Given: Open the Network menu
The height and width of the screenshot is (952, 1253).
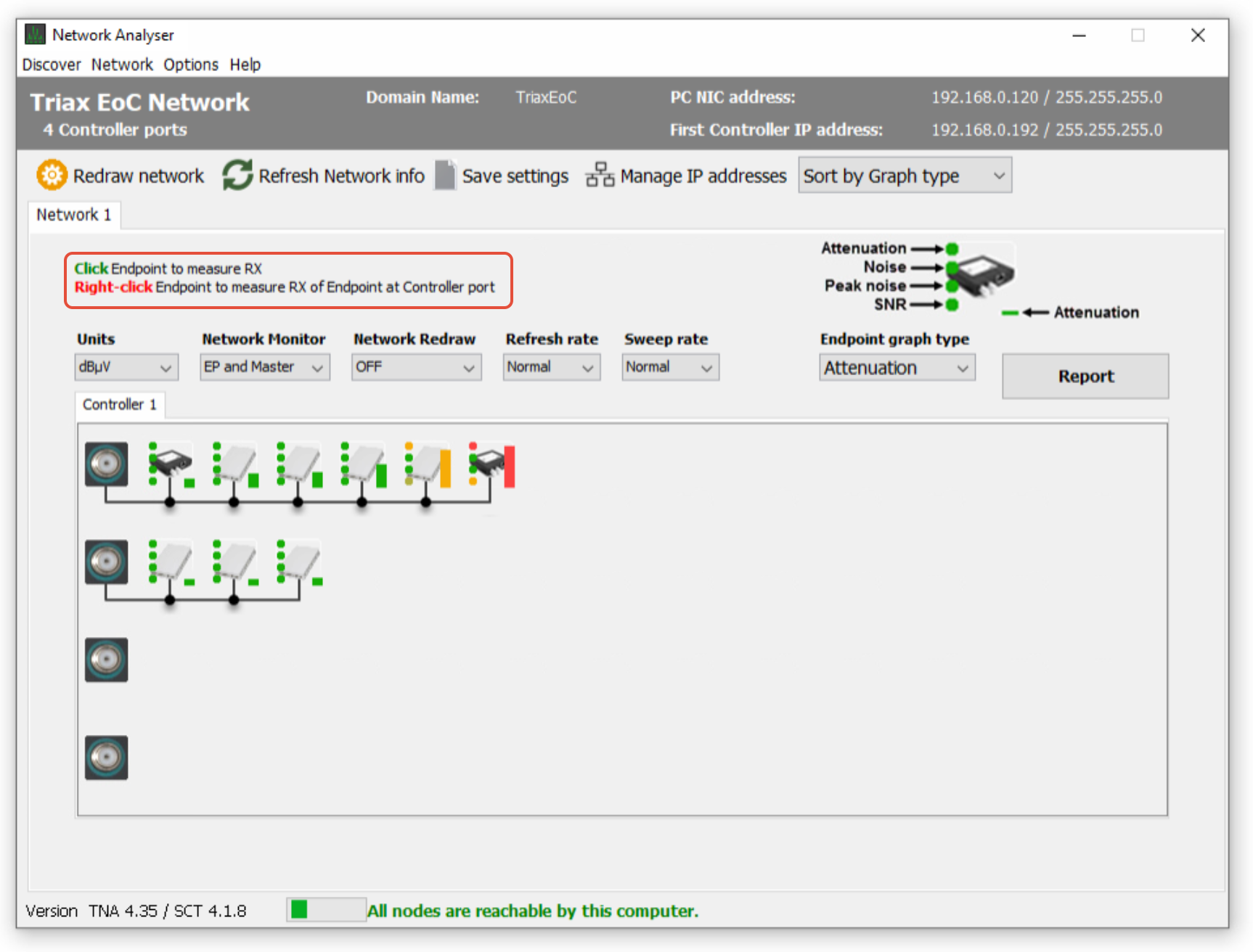Looking at the screenshot, I should (122, 65).
